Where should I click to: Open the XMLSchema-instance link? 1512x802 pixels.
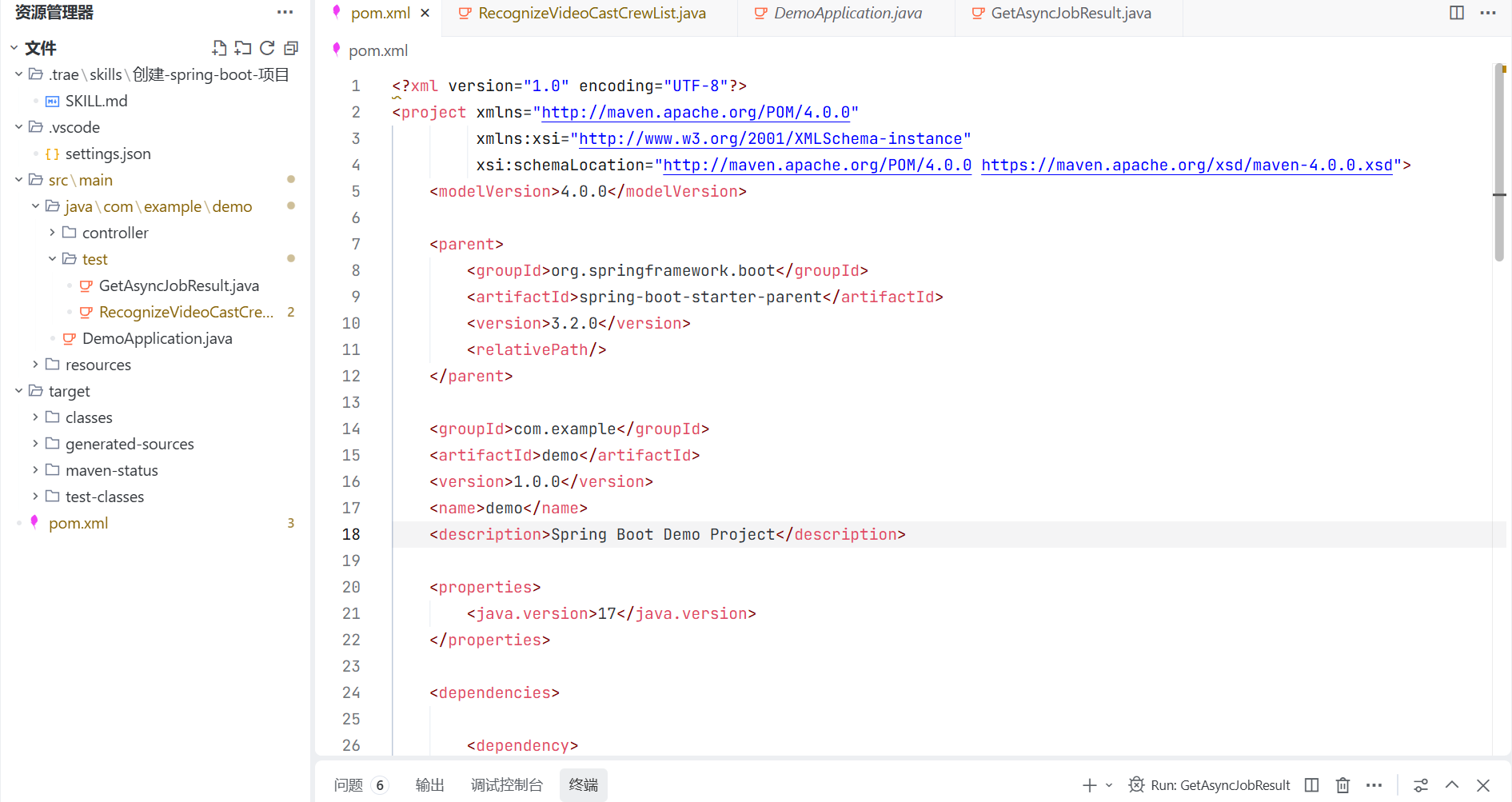(x=770, y=138)
